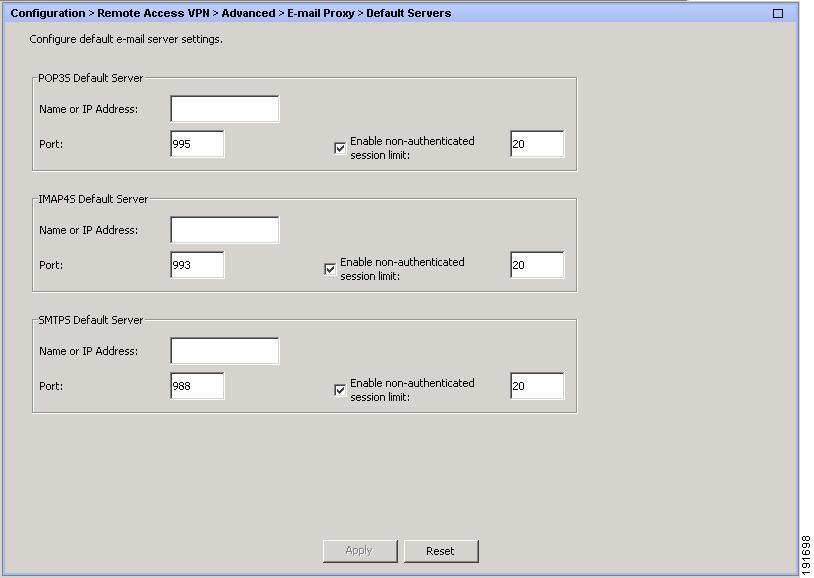Click the IMAP4S Name or IP Address field
Image resolution: width=814 pixels, height=578 pixels.
pos(225,230)
